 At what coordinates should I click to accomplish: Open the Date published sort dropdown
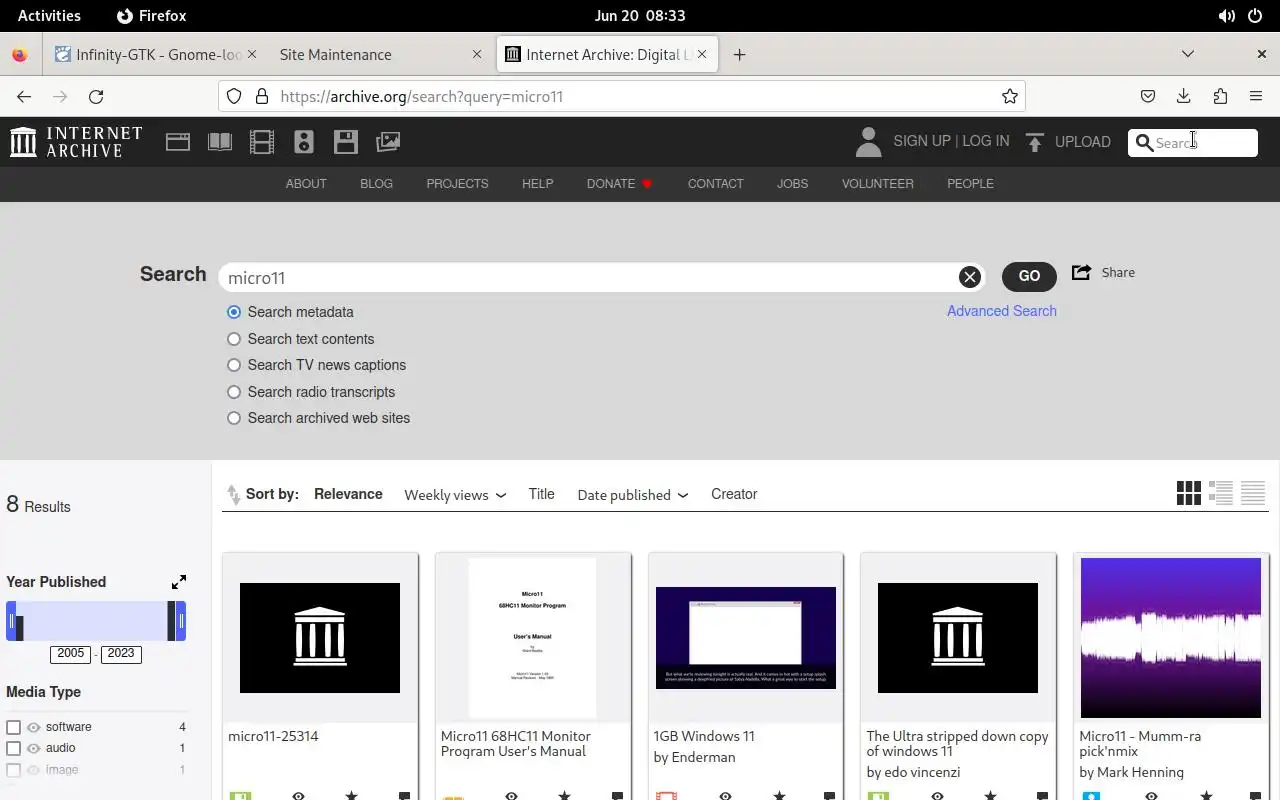(633, 495)
